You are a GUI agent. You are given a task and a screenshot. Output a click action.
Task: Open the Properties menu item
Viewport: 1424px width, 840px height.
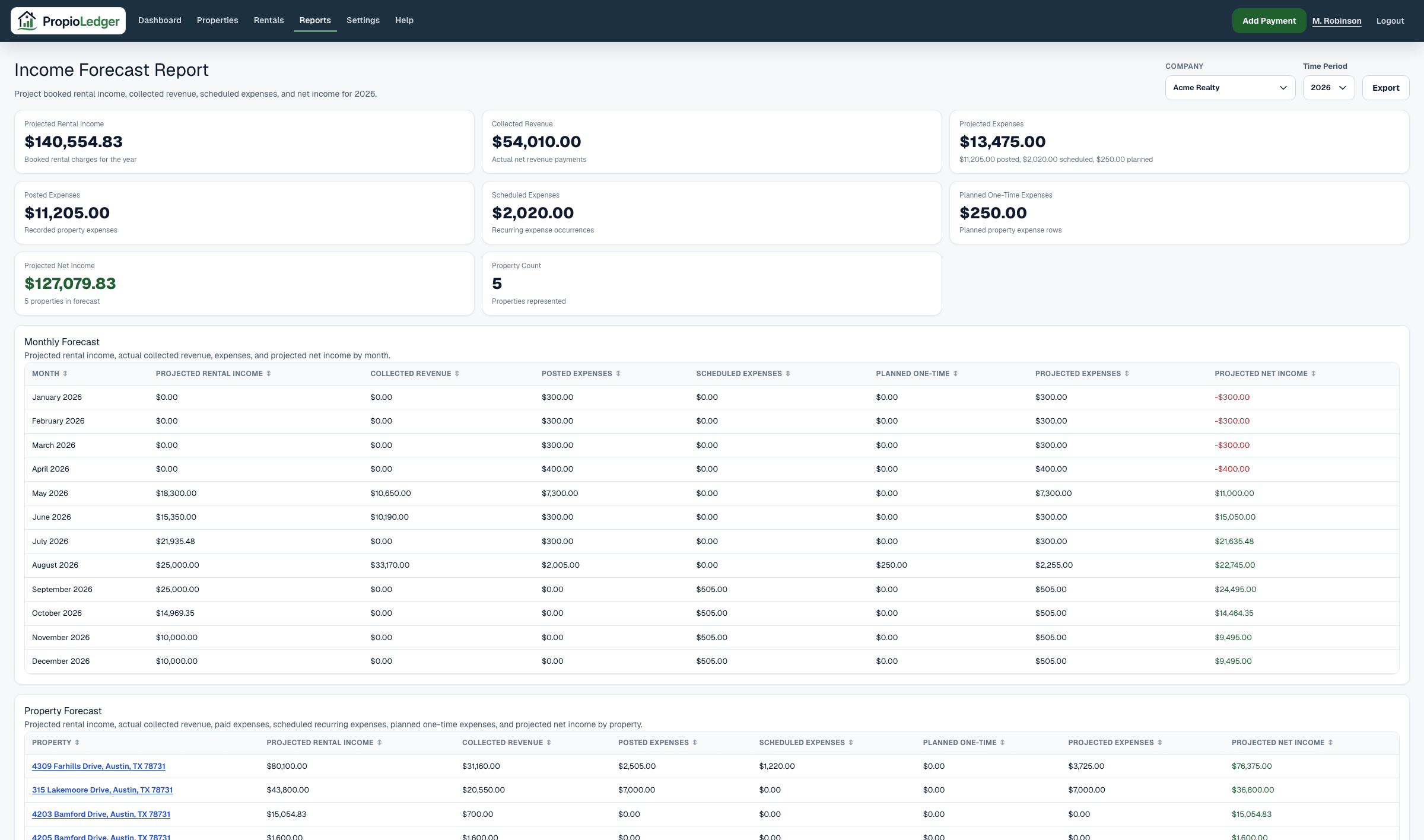click(x=217, y=20)
